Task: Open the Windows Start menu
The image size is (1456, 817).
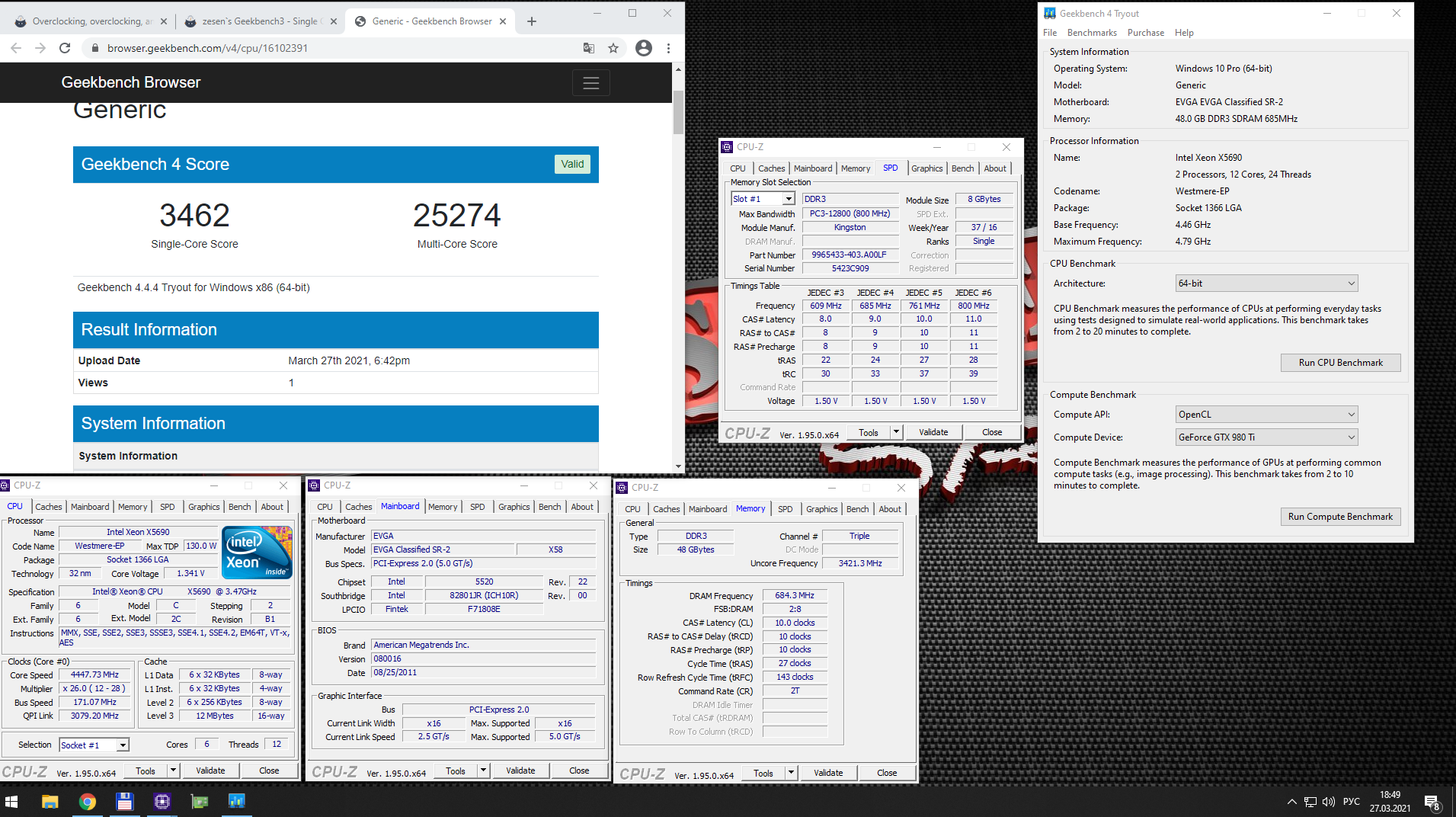Action: point(11,801)
